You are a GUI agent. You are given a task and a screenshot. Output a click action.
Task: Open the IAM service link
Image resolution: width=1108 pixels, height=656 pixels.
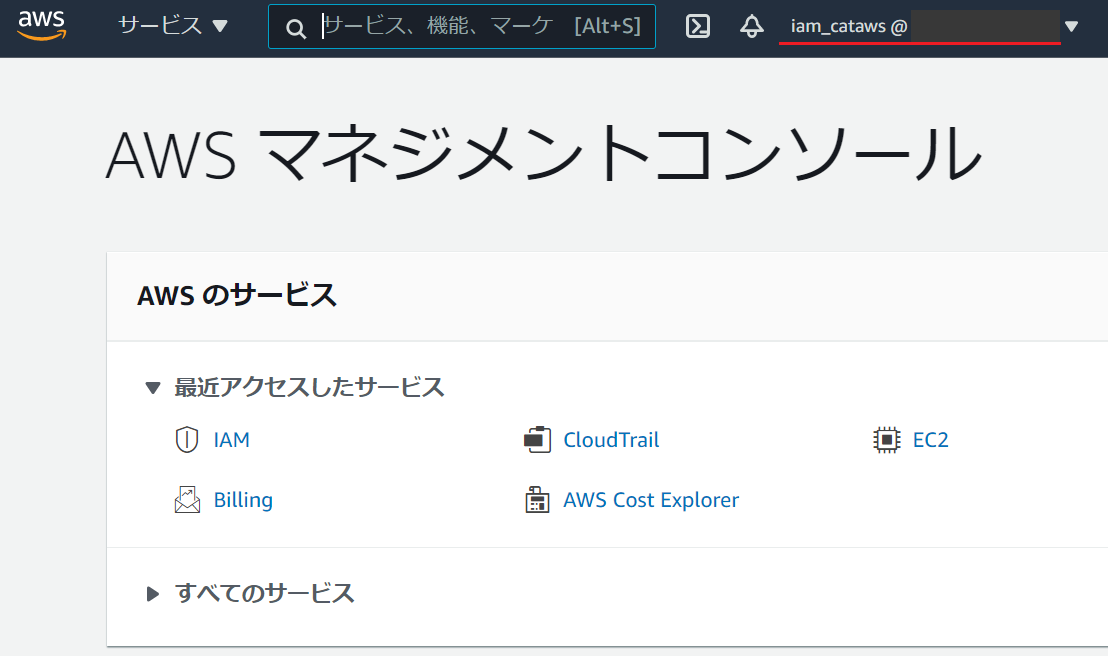tap(231, 440)
